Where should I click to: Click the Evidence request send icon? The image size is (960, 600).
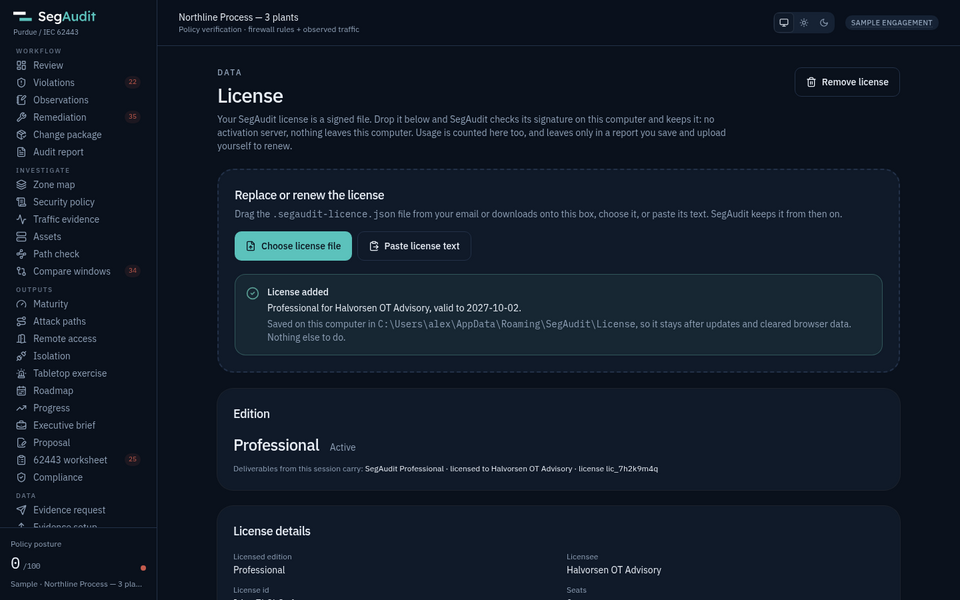[x=21, y=510]
